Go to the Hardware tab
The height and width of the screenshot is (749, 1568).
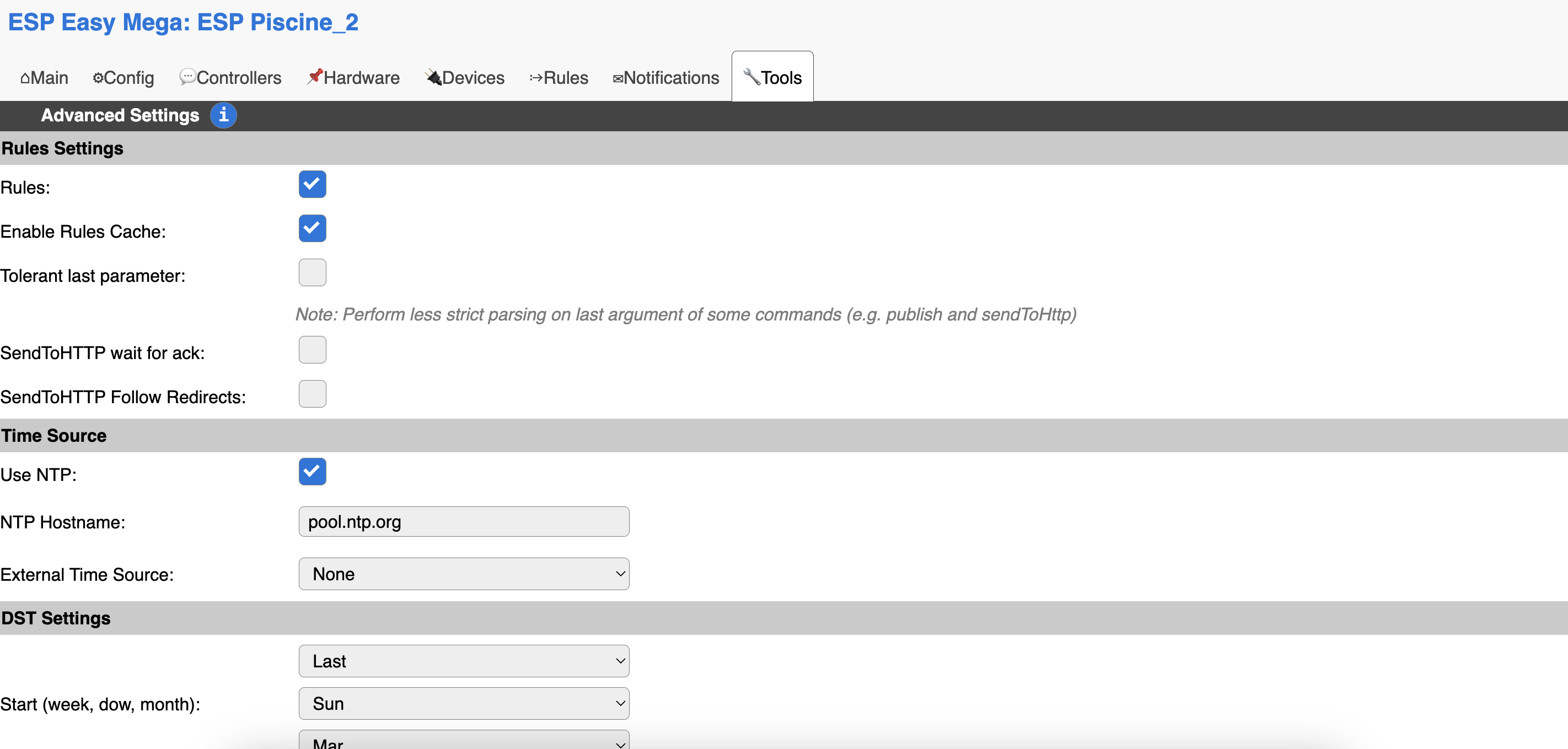pyautogui.click(x=353, y=78)
